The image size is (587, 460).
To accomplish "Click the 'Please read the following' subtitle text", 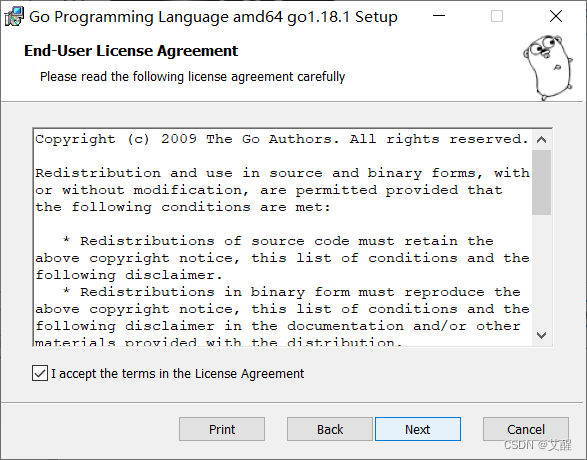I will click(192, 77).
